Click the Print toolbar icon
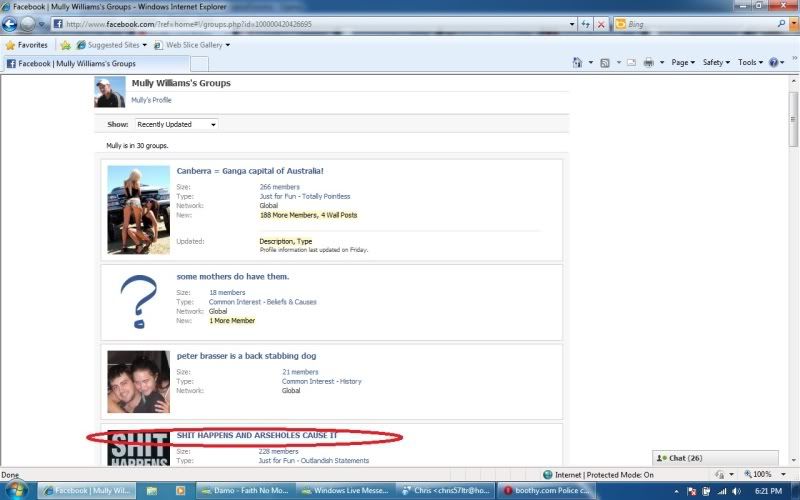 (648, 62)
